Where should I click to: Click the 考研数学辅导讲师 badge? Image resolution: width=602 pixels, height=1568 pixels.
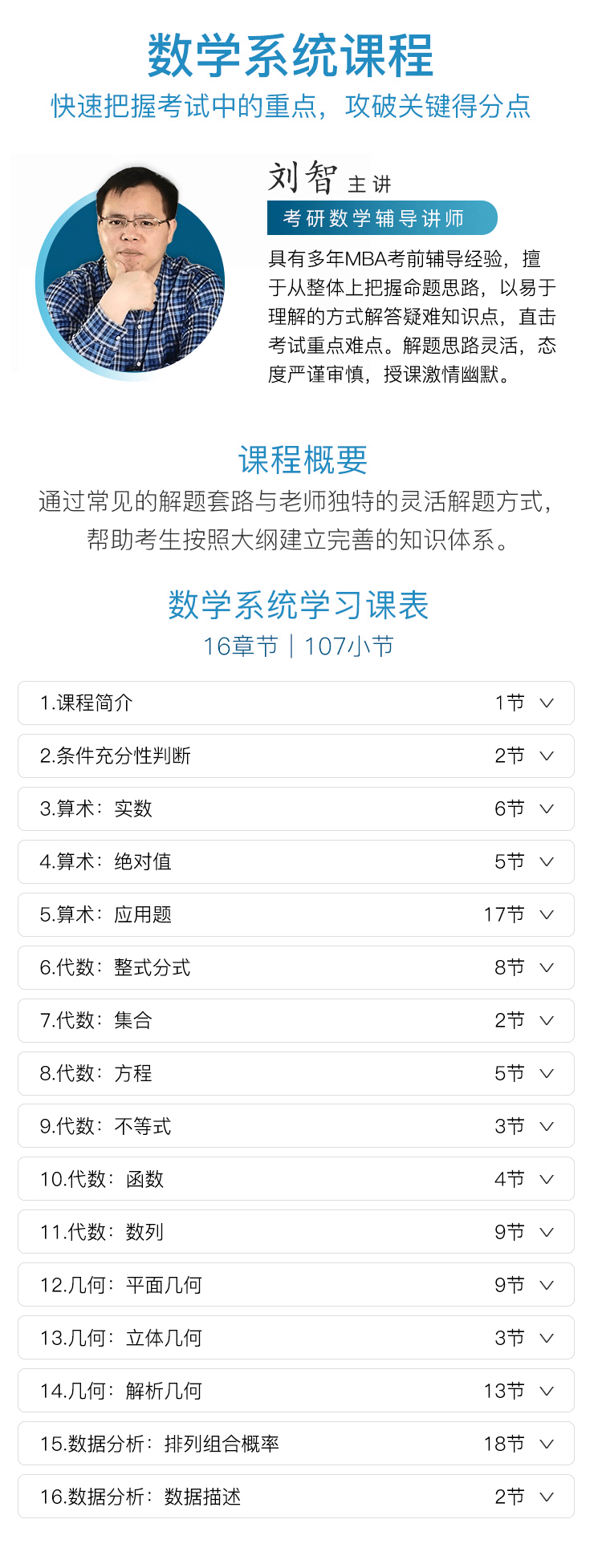click(382, 218)
